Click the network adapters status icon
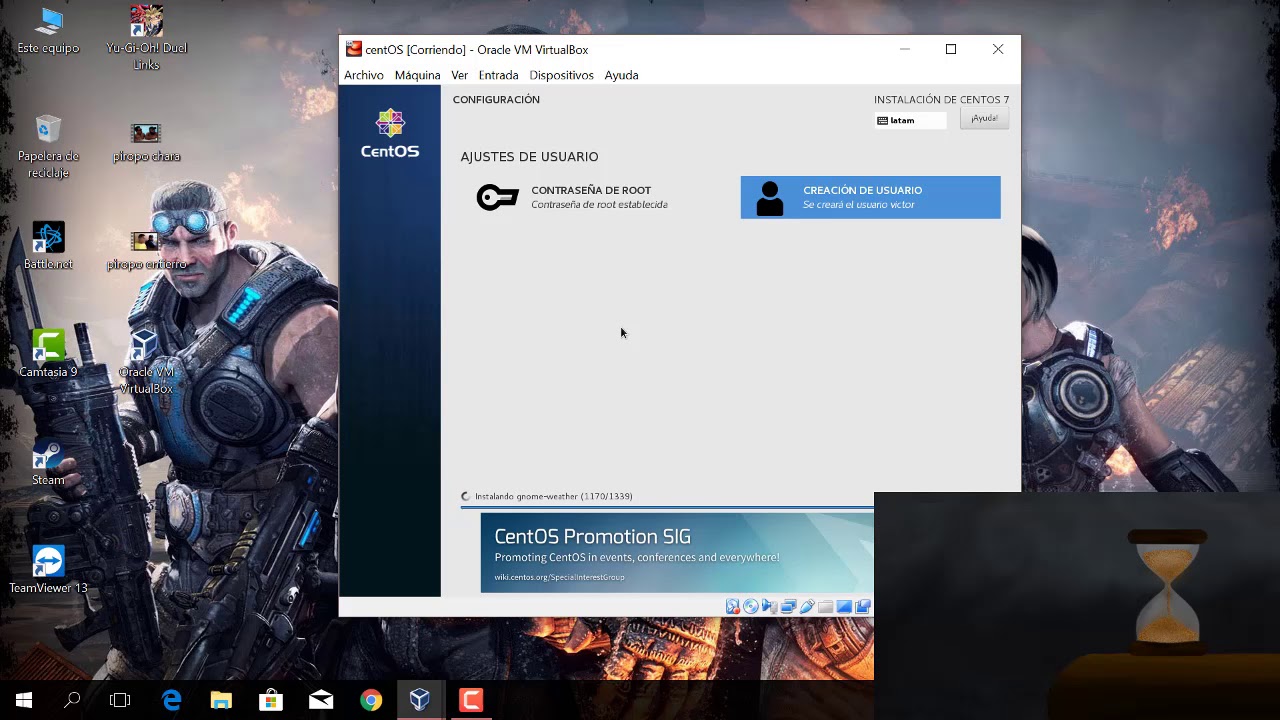This screenshot has height=720, width=1280. pos(788,606)
